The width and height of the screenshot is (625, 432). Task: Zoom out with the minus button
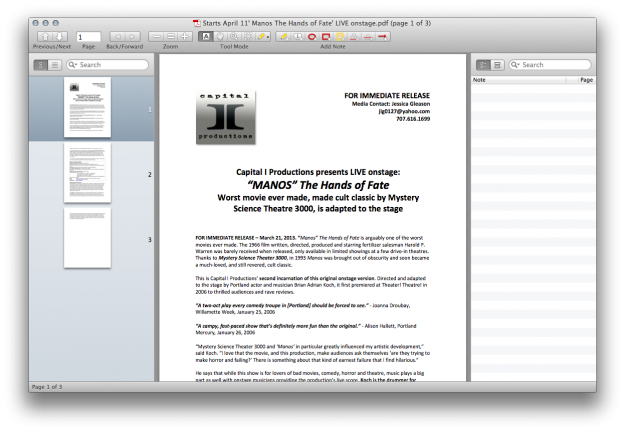point(156,37)
